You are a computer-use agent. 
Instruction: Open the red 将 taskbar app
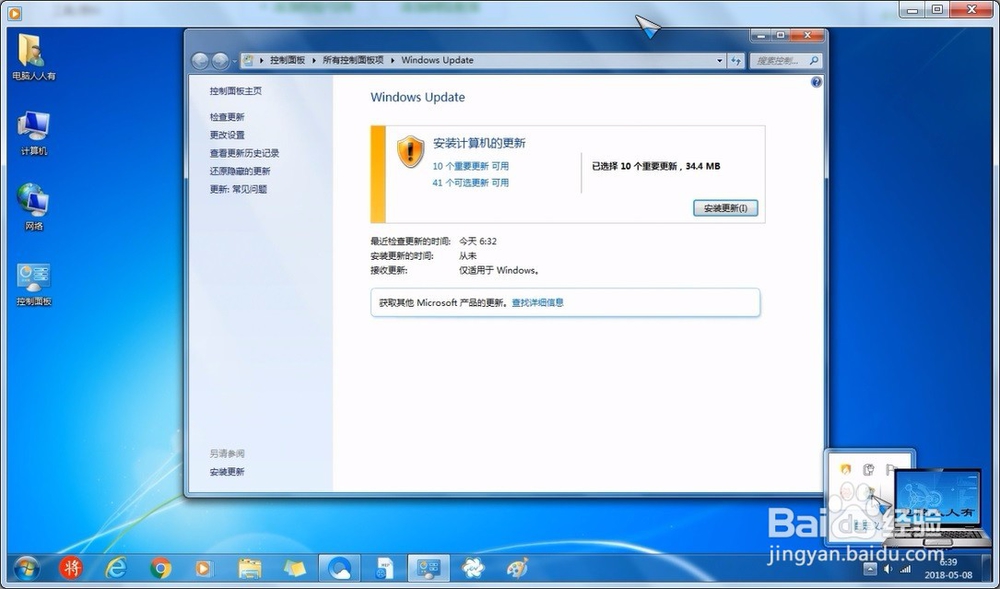click(x=71, y=567)
